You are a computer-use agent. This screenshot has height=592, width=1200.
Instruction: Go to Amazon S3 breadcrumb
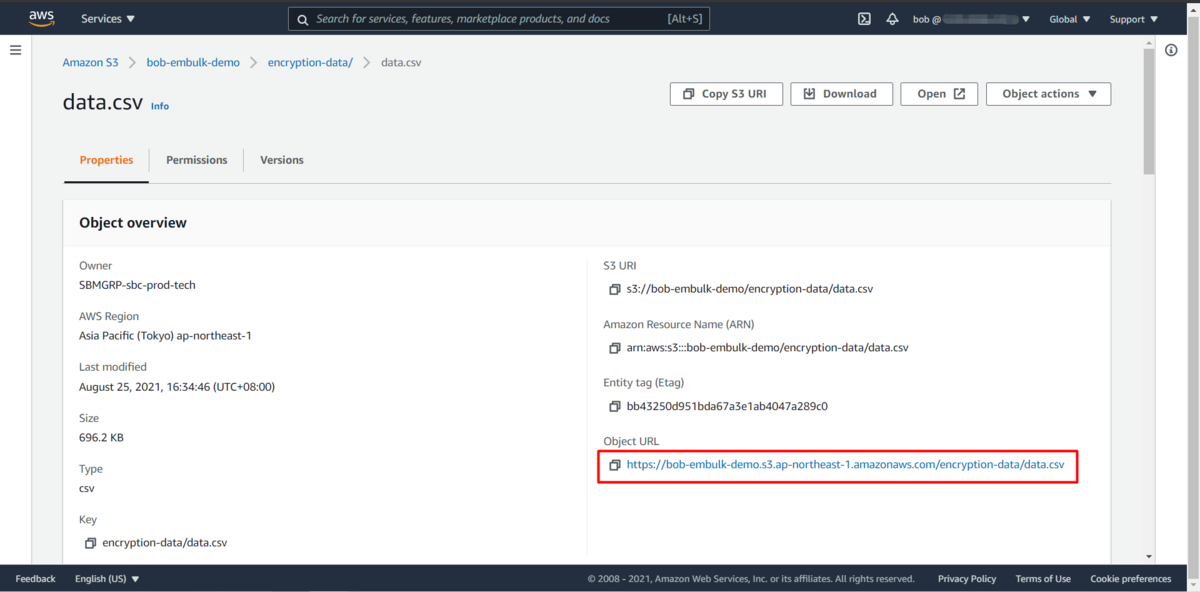point(90,62)
